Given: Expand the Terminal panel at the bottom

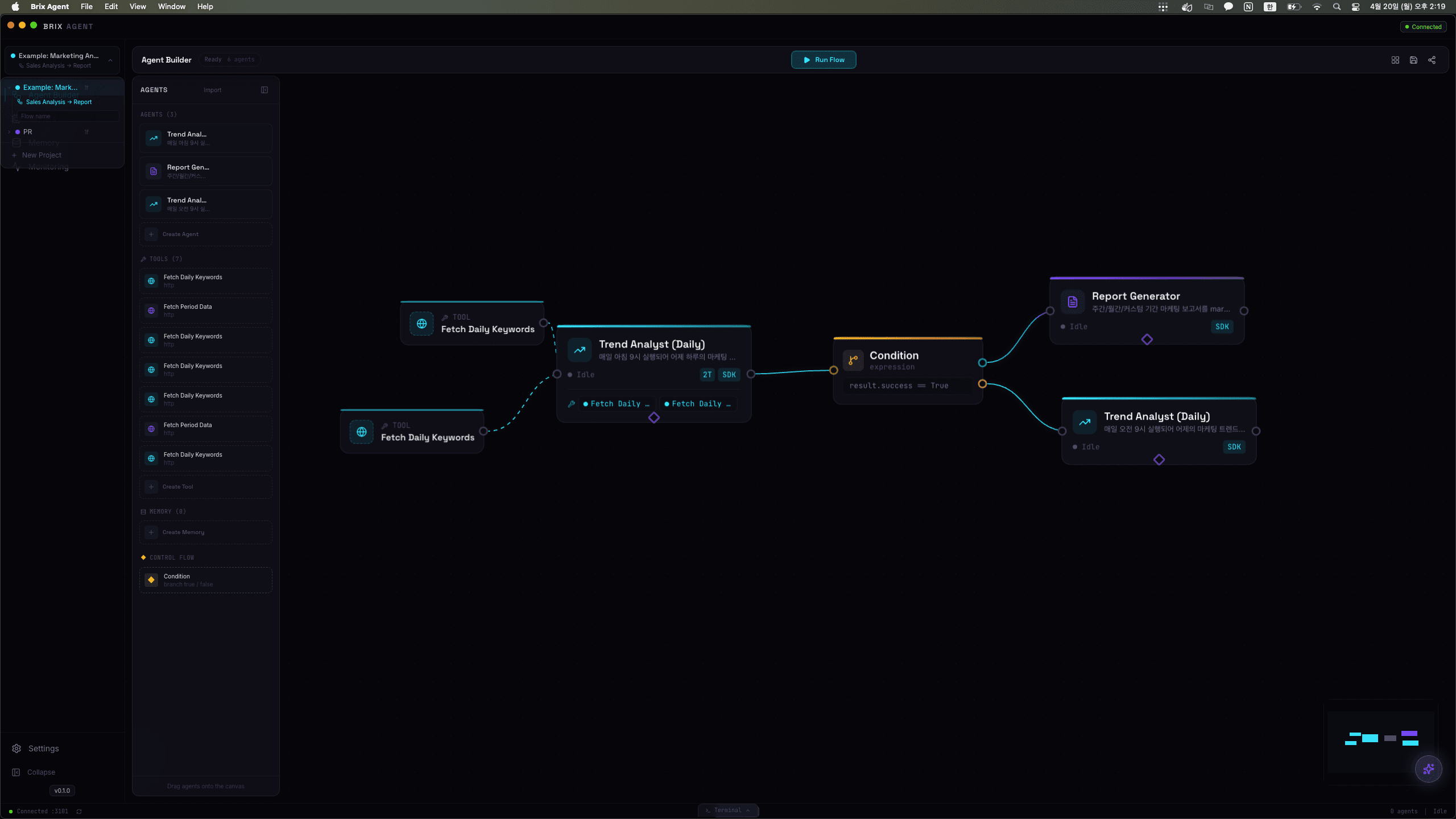Looking at the screenshot, I should coord(728,810).
